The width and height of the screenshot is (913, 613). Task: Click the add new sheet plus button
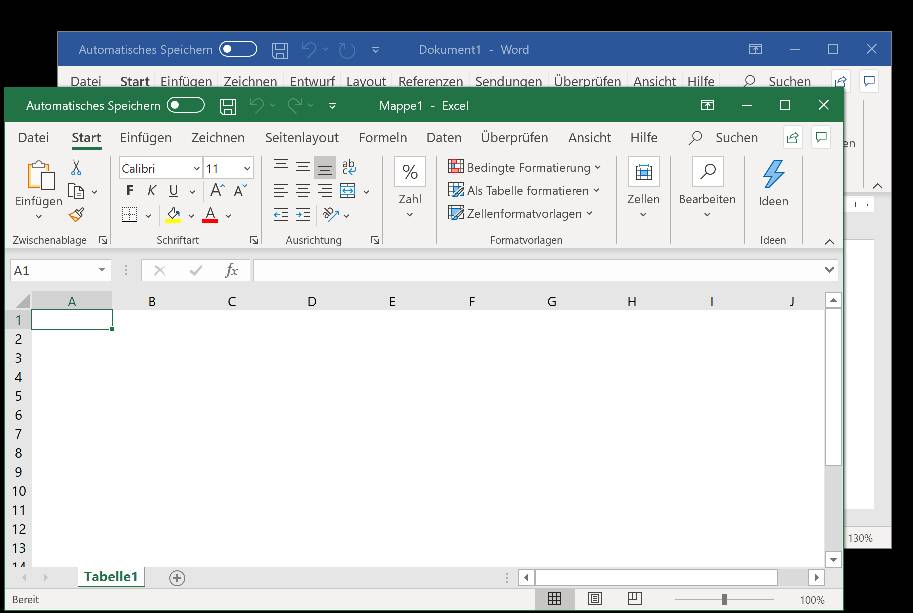177,577
